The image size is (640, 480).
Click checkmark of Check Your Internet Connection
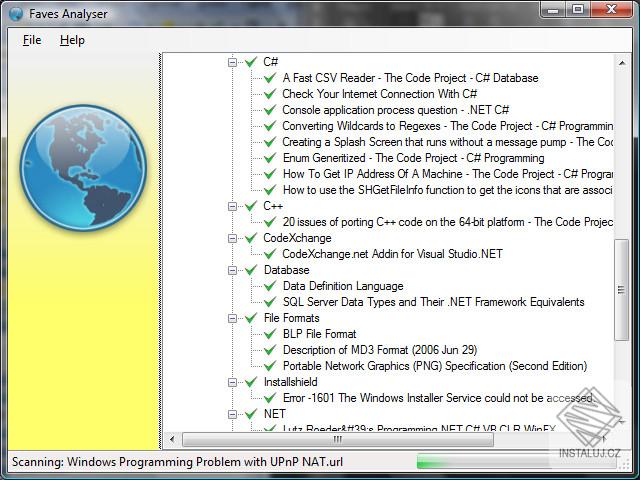point(270,94)
